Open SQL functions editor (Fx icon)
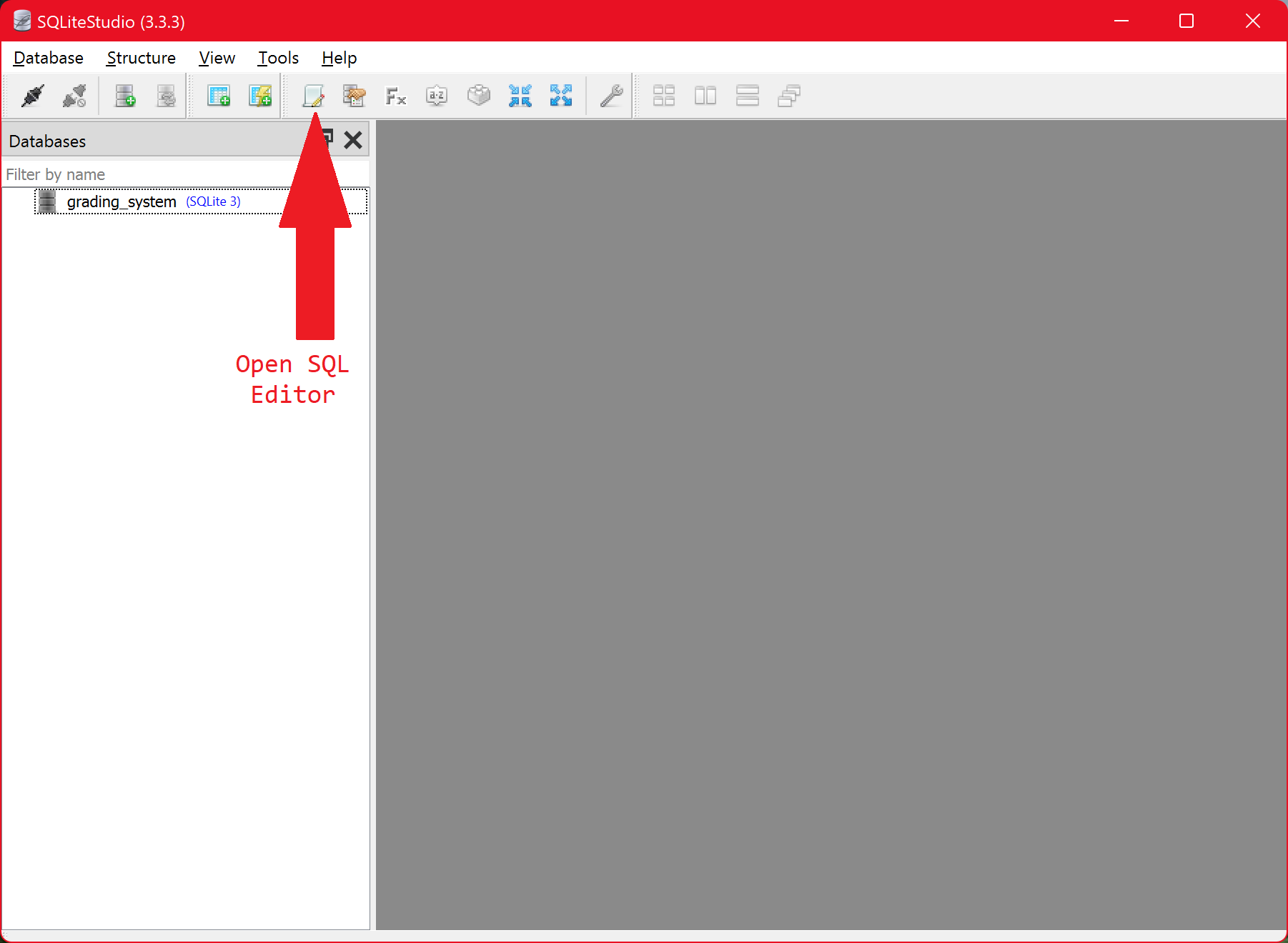The width and height of the screenshot is (1288, 943). 395,96
